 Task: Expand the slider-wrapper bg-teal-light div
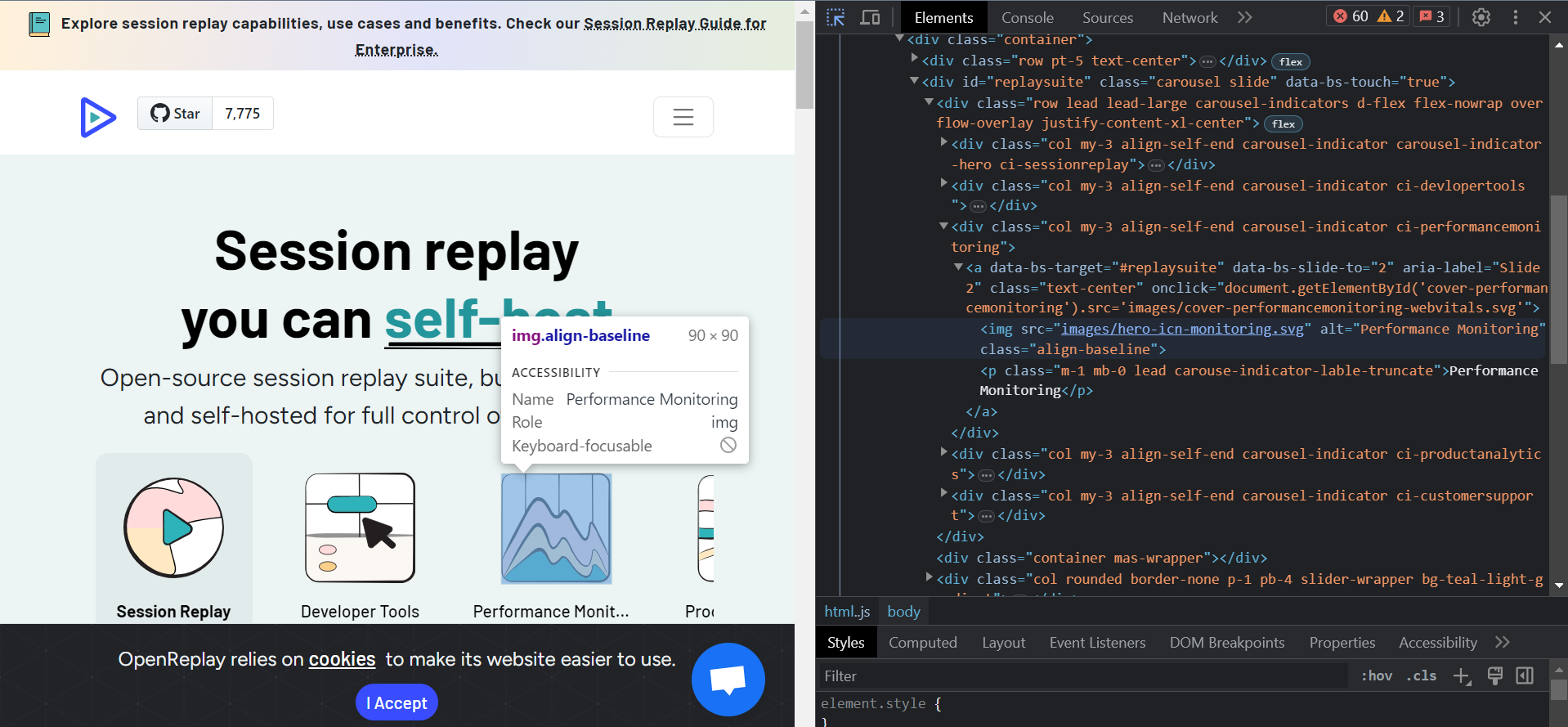(930, 577)
